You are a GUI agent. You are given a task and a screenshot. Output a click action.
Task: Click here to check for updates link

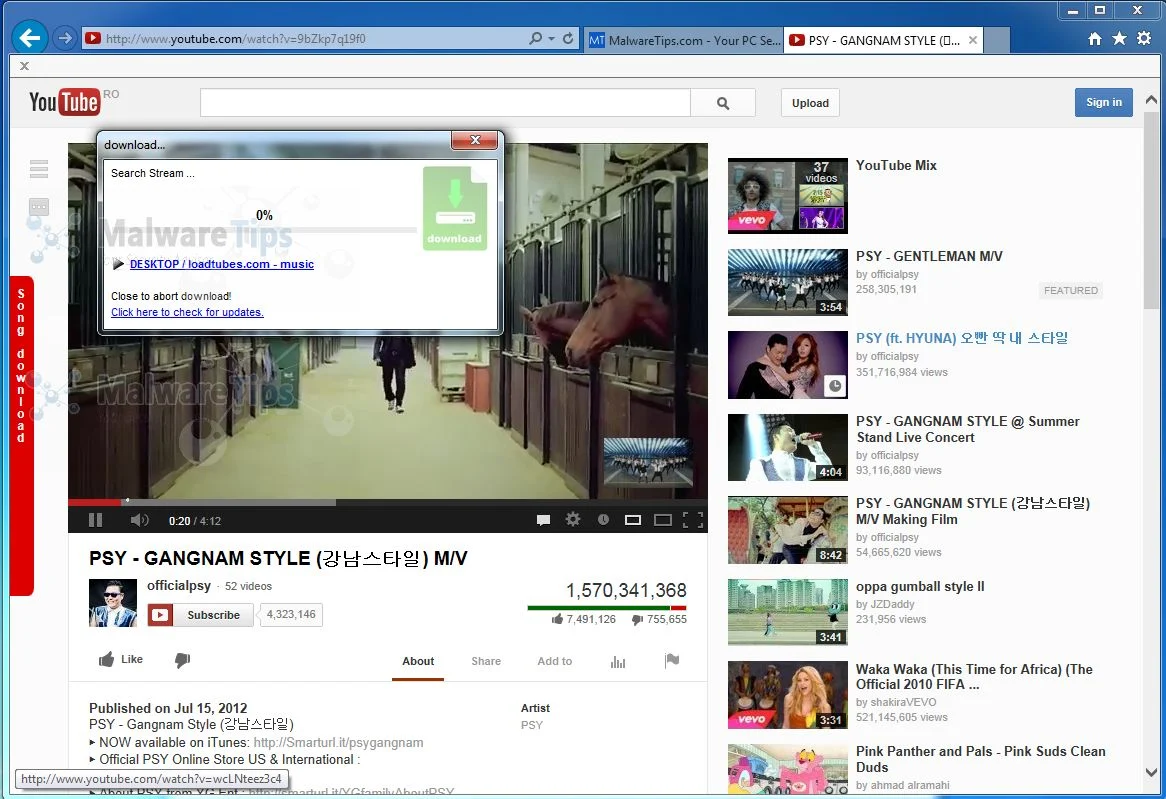[187, 312]
